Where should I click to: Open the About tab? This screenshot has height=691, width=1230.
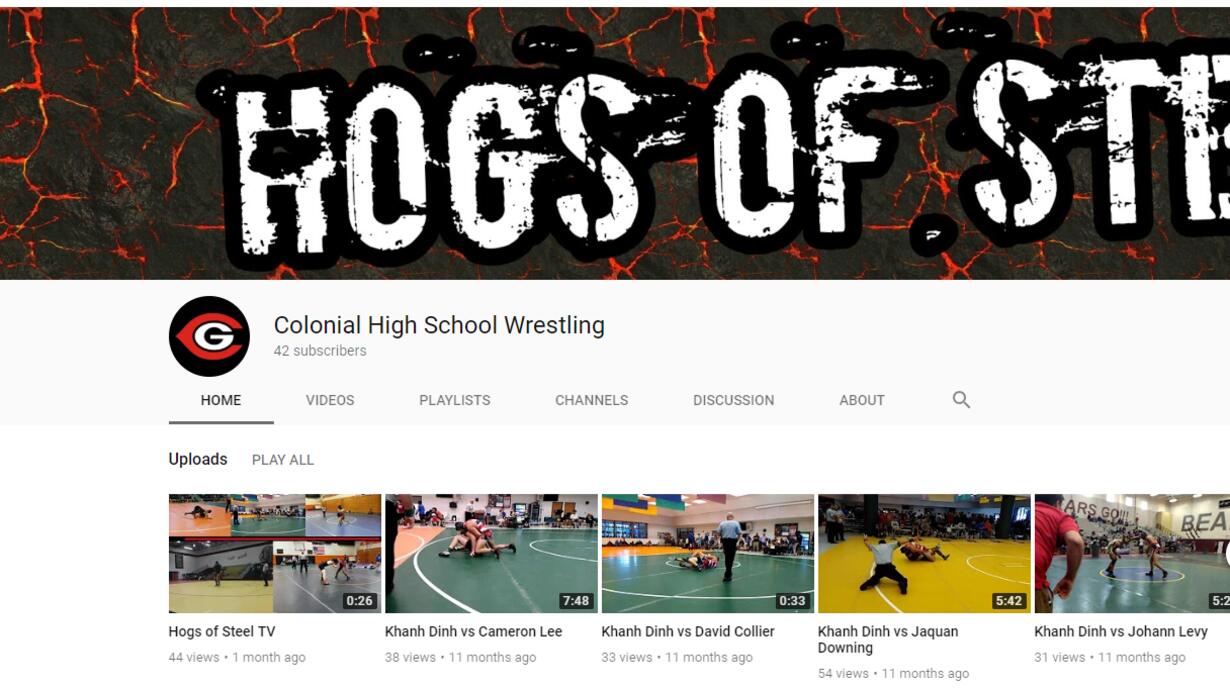point(862,400)
